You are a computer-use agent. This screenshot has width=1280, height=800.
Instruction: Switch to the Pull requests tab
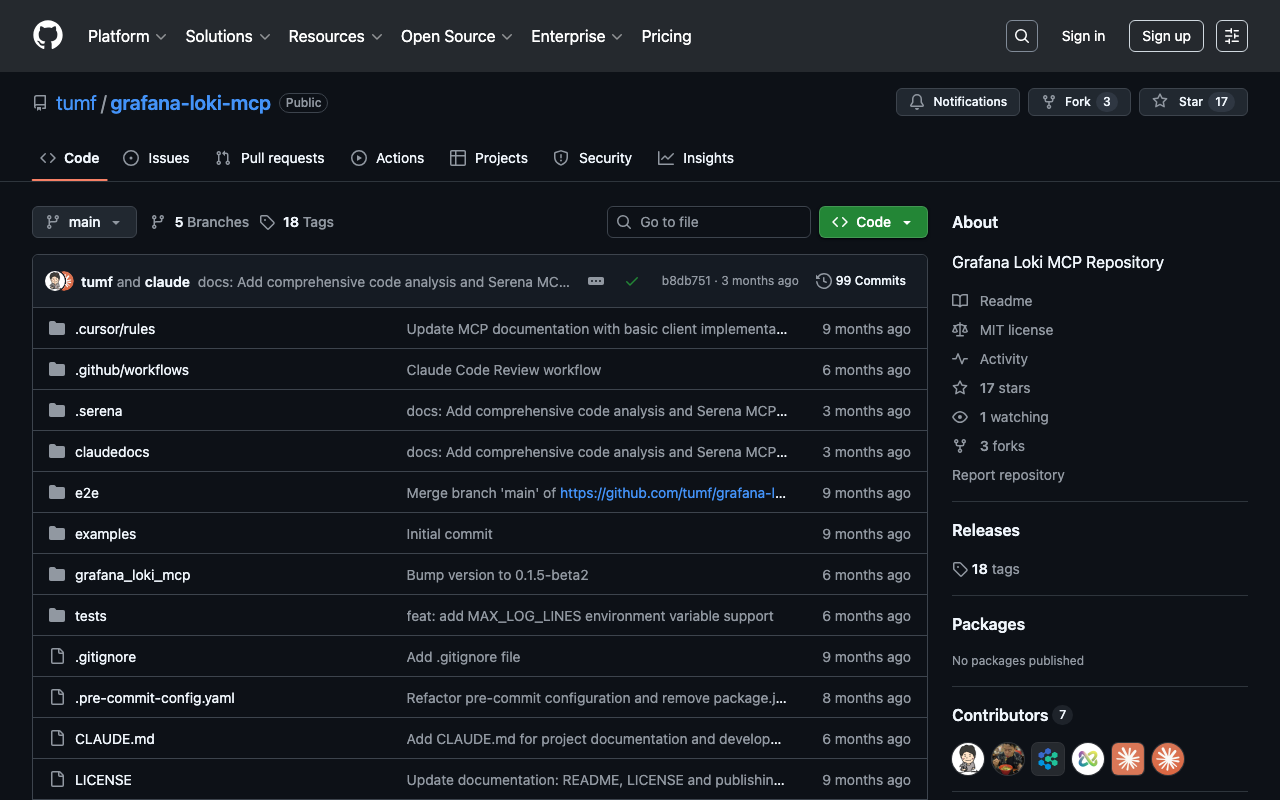tap(270, 158)
